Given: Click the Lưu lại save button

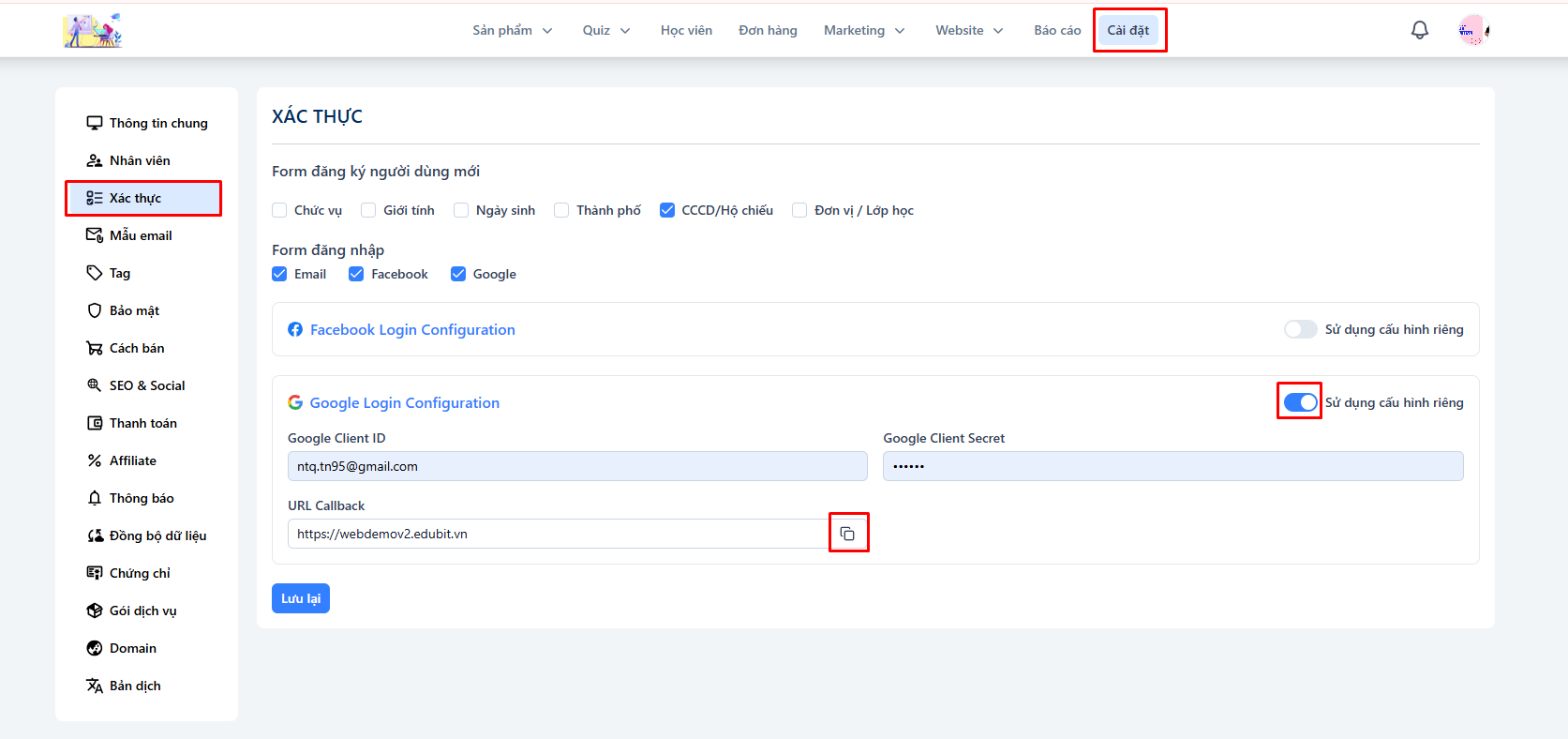Looking at the screenshot, I should pos(301,598).
